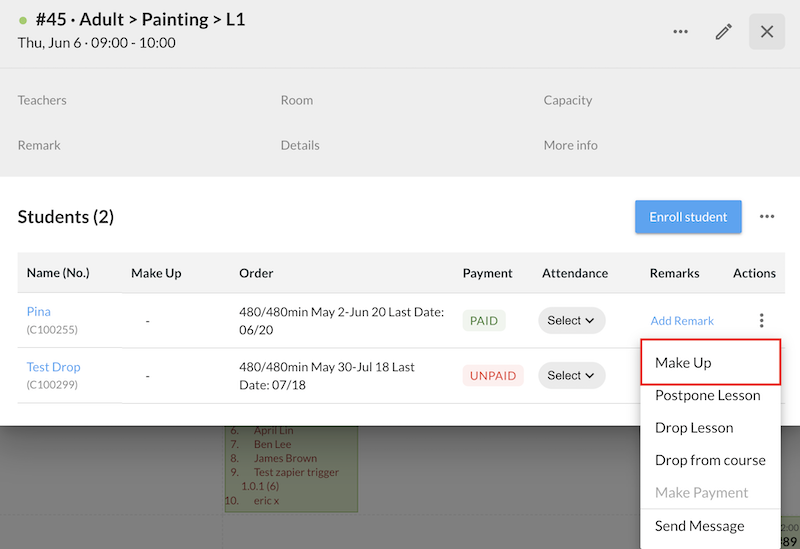Viewport: 800px width, 549px height.
Task: Click the PAID payment badge for Pina
Action: [x=484, y=321]
